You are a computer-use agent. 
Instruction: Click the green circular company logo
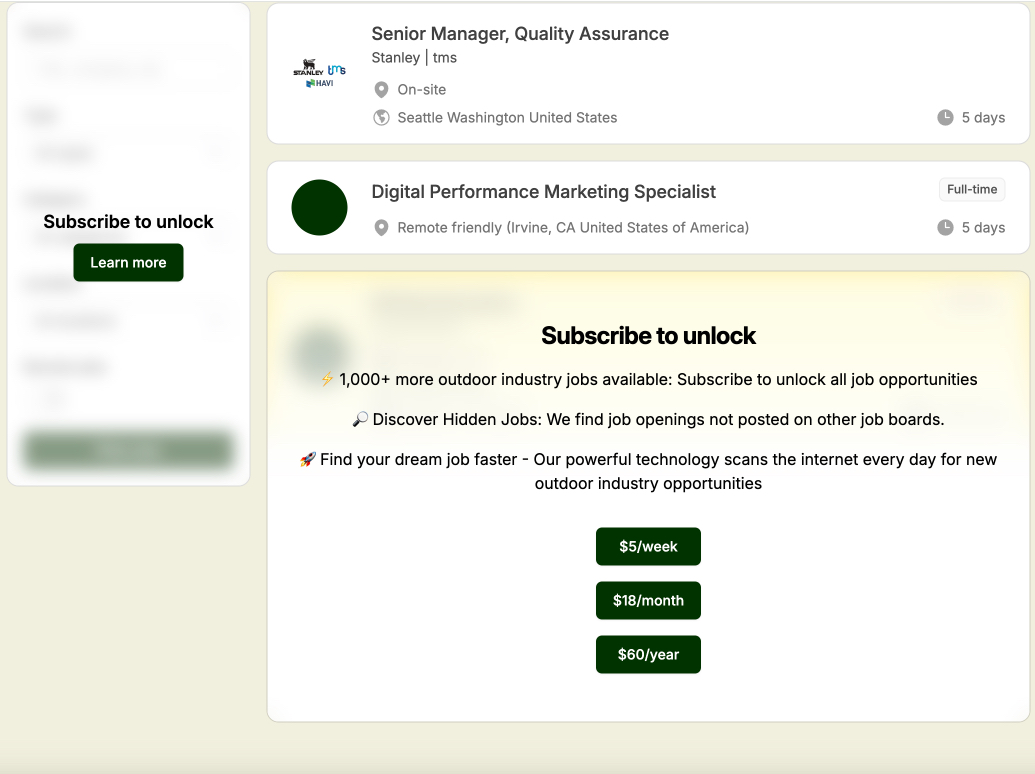319,207
